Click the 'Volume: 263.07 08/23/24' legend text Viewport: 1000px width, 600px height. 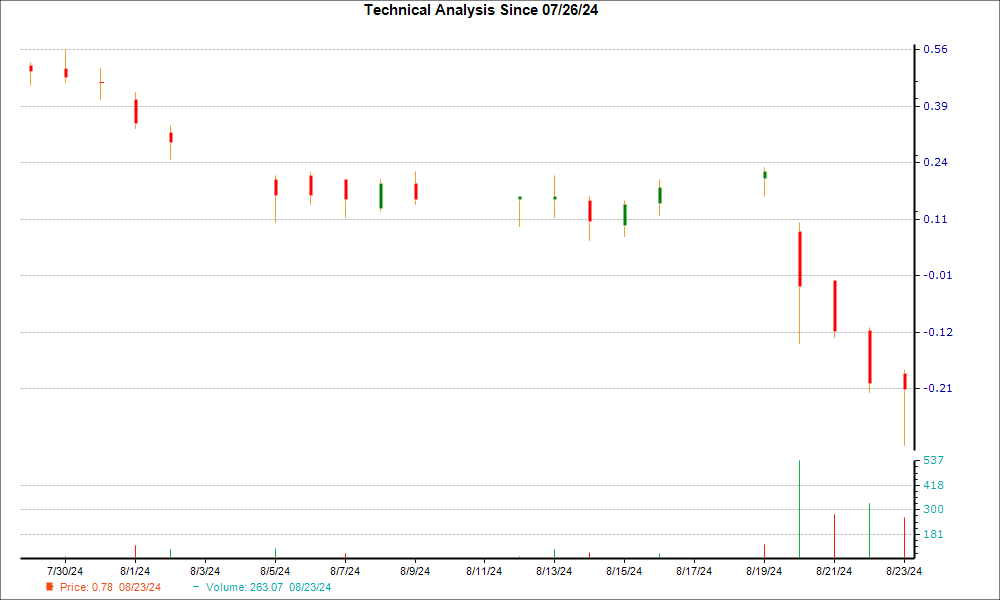tap(266, 587)
